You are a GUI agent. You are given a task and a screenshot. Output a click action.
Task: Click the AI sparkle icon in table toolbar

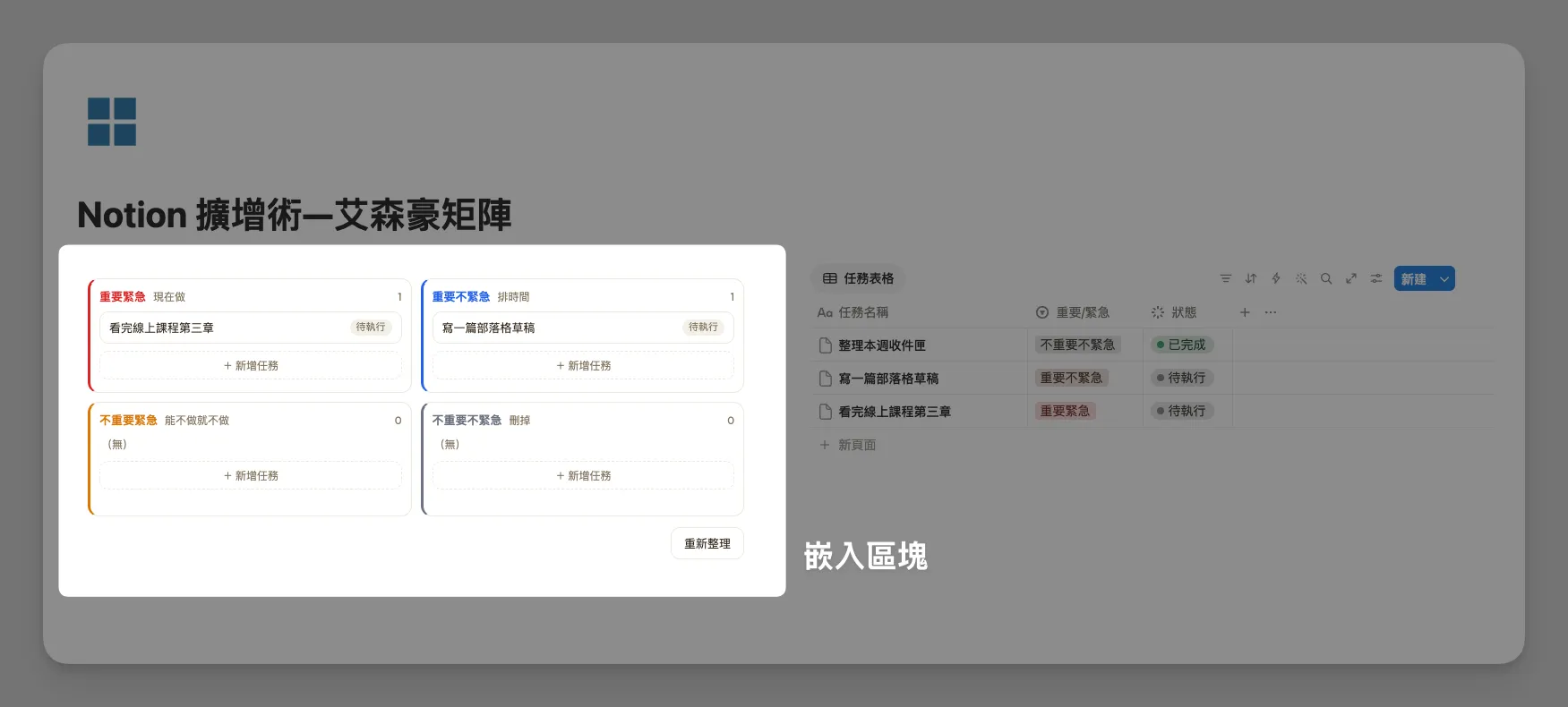[x=1300, y=278]
